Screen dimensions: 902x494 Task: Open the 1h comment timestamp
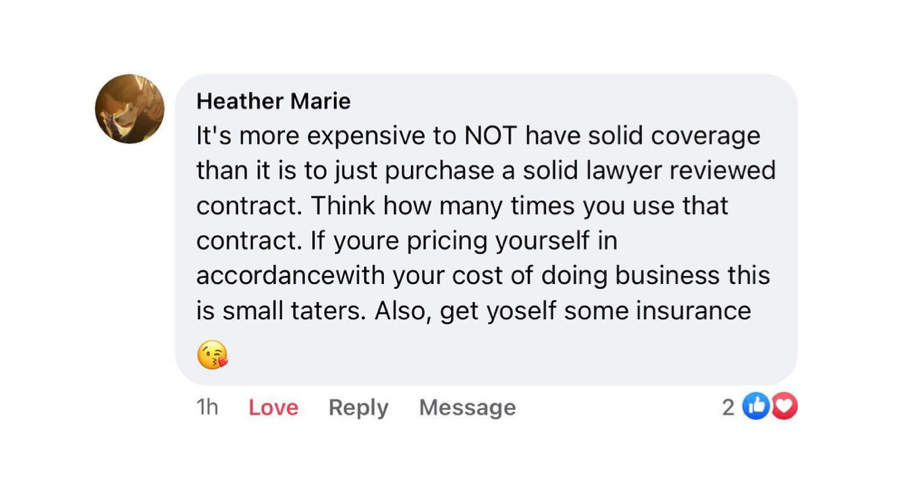coord(208,408)
